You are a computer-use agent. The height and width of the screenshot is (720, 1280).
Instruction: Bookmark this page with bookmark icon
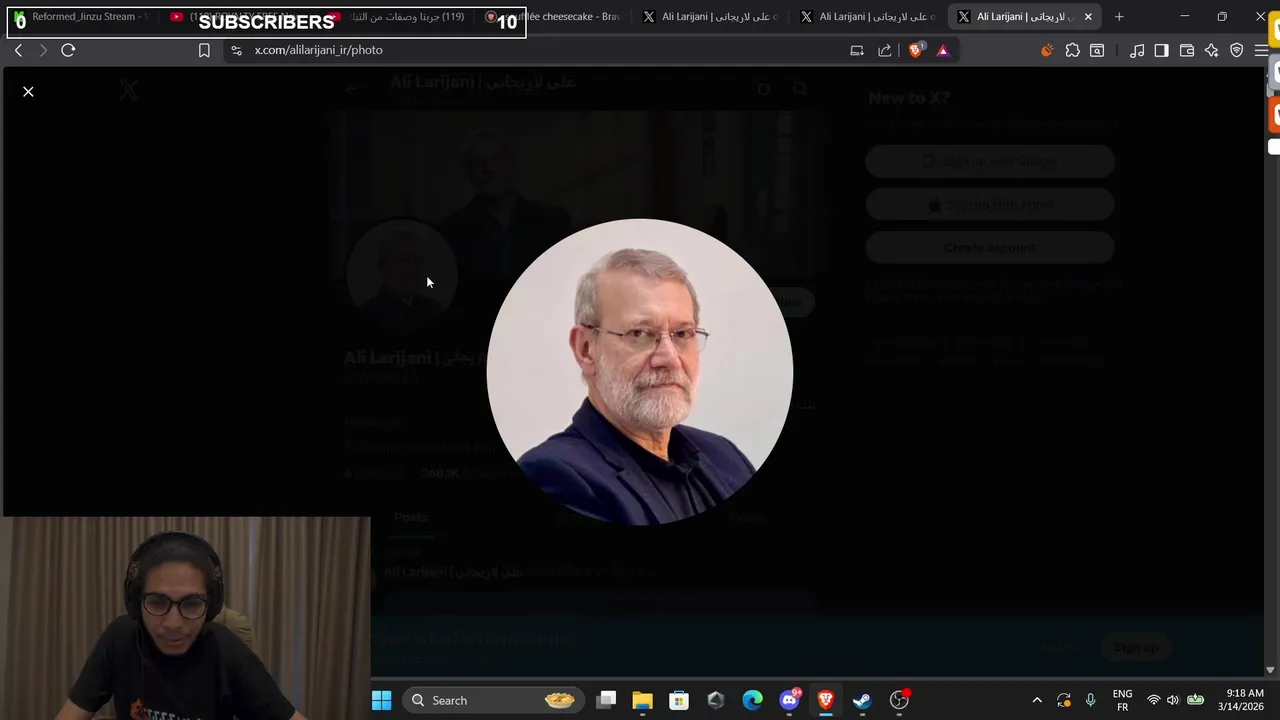pos(204,50)
